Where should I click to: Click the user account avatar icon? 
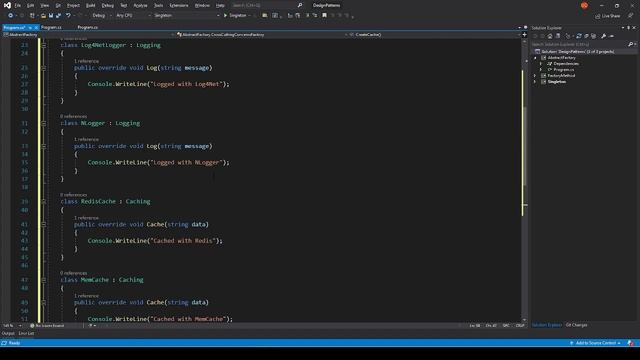pos(584,5)
